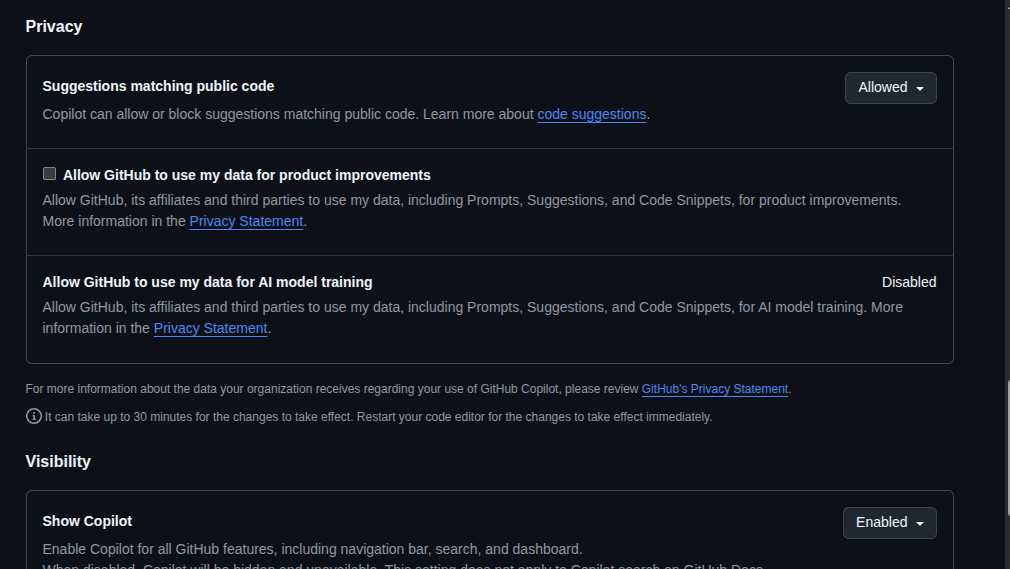Click the caret arrow on the Enabled dropdown
Viewport: 1010px width, 569px height.
coord(918,523)
